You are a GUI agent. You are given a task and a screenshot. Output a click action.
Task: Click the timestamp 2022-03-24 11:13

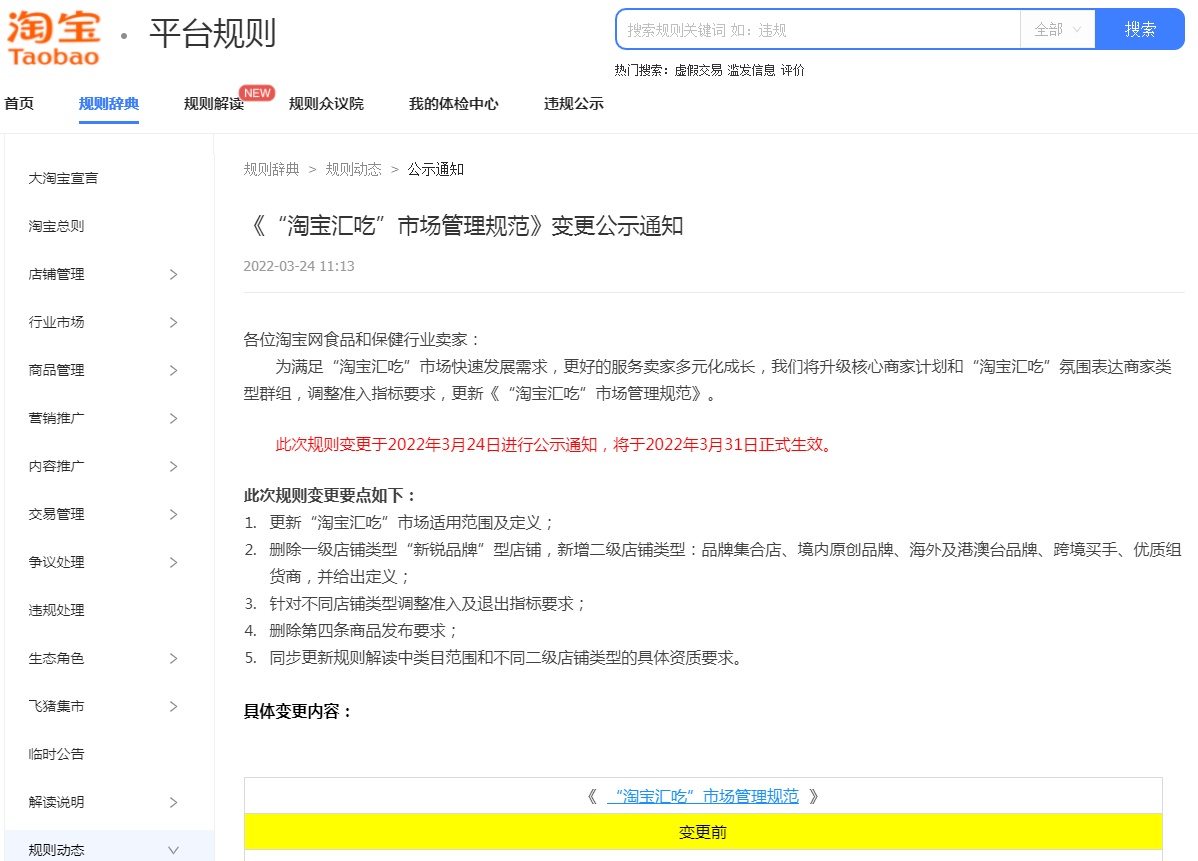click(x=299, y=267)
